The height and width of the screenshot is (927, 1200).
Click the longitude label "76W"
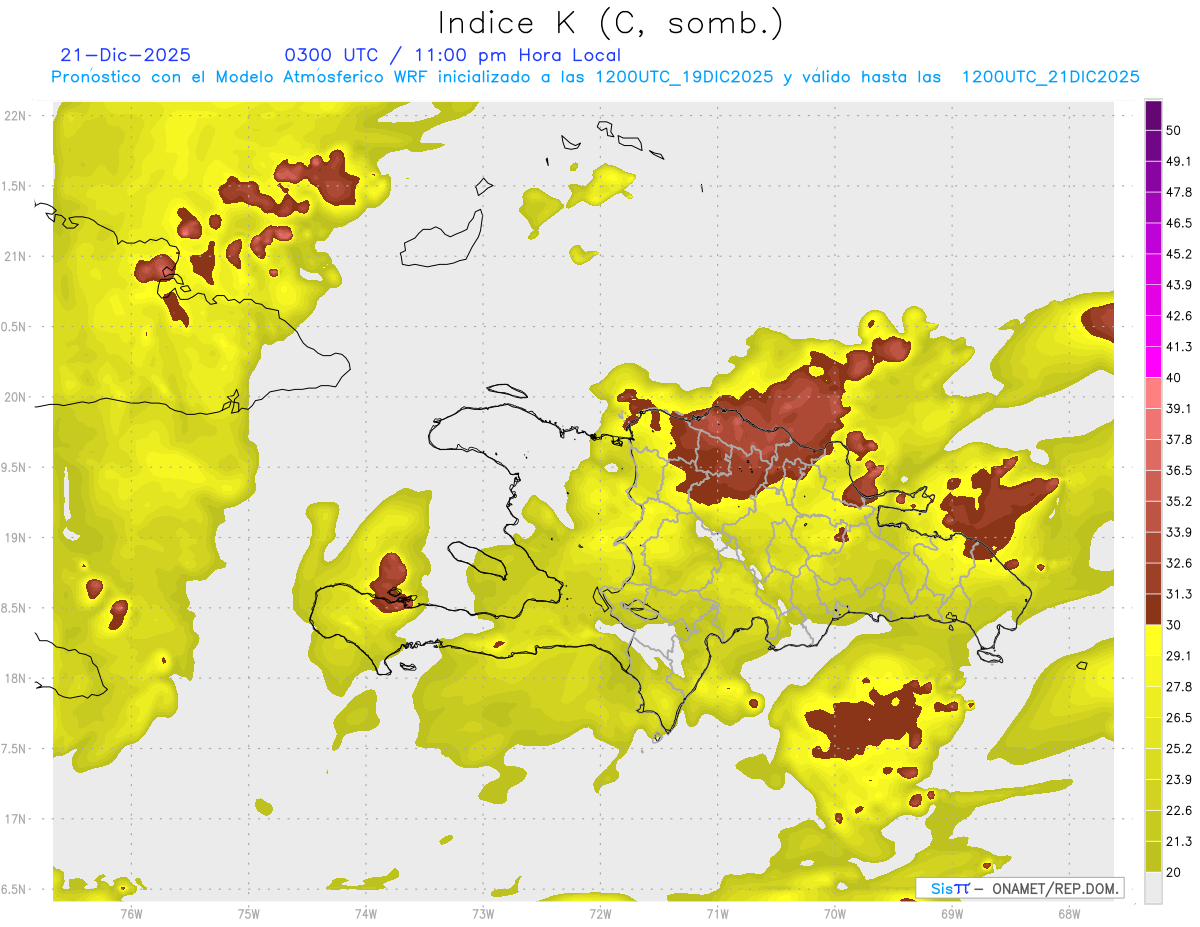coord(131,914)
